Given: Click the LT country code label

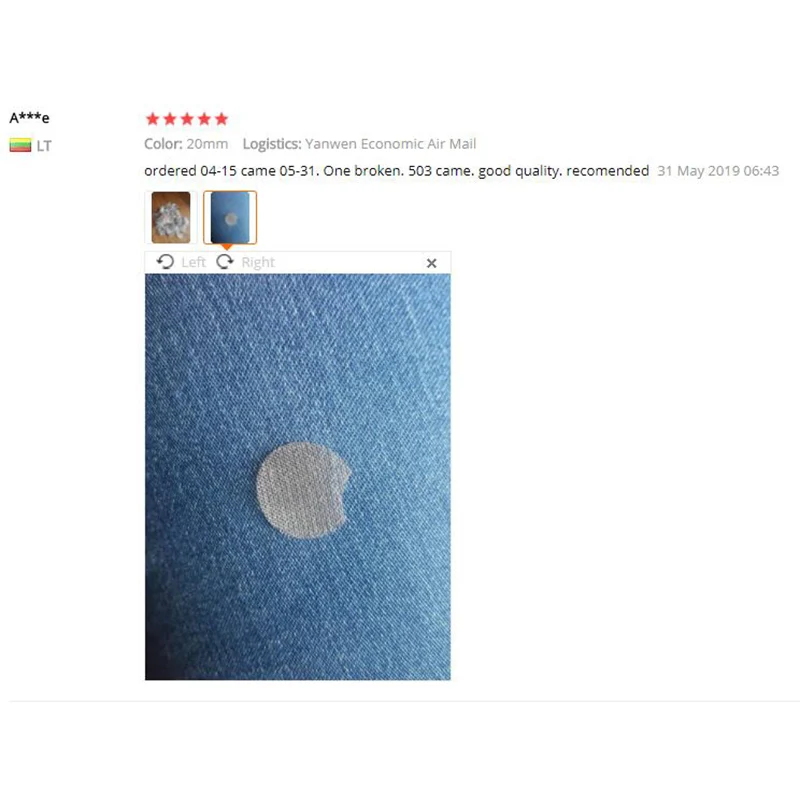Looking at the screenshot, I should point(44,146).
